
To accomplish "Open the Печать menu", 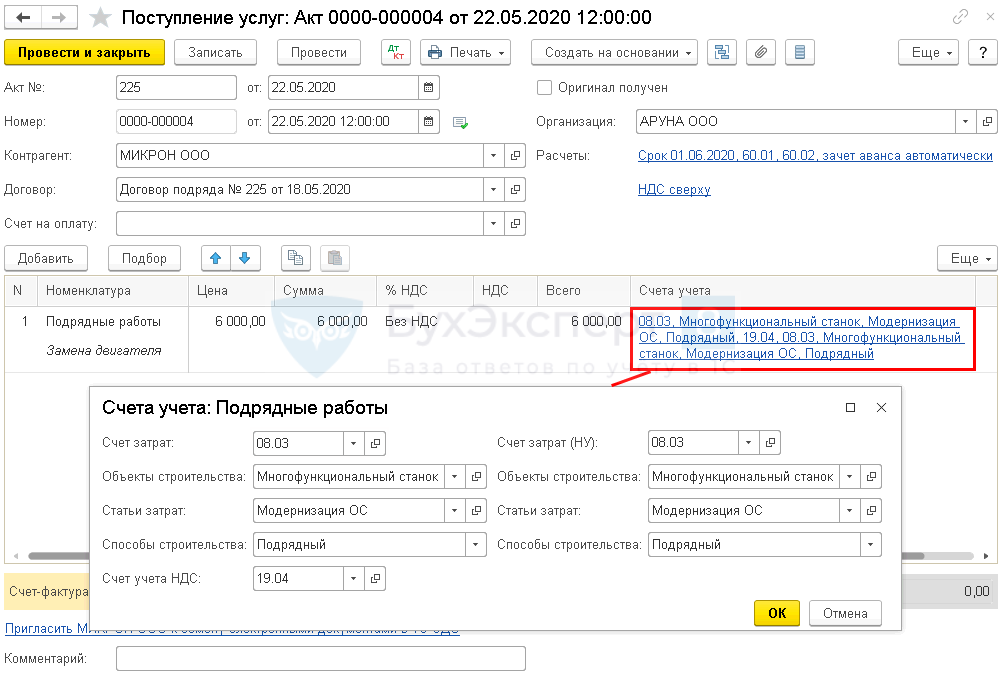I will pos(465,52).
